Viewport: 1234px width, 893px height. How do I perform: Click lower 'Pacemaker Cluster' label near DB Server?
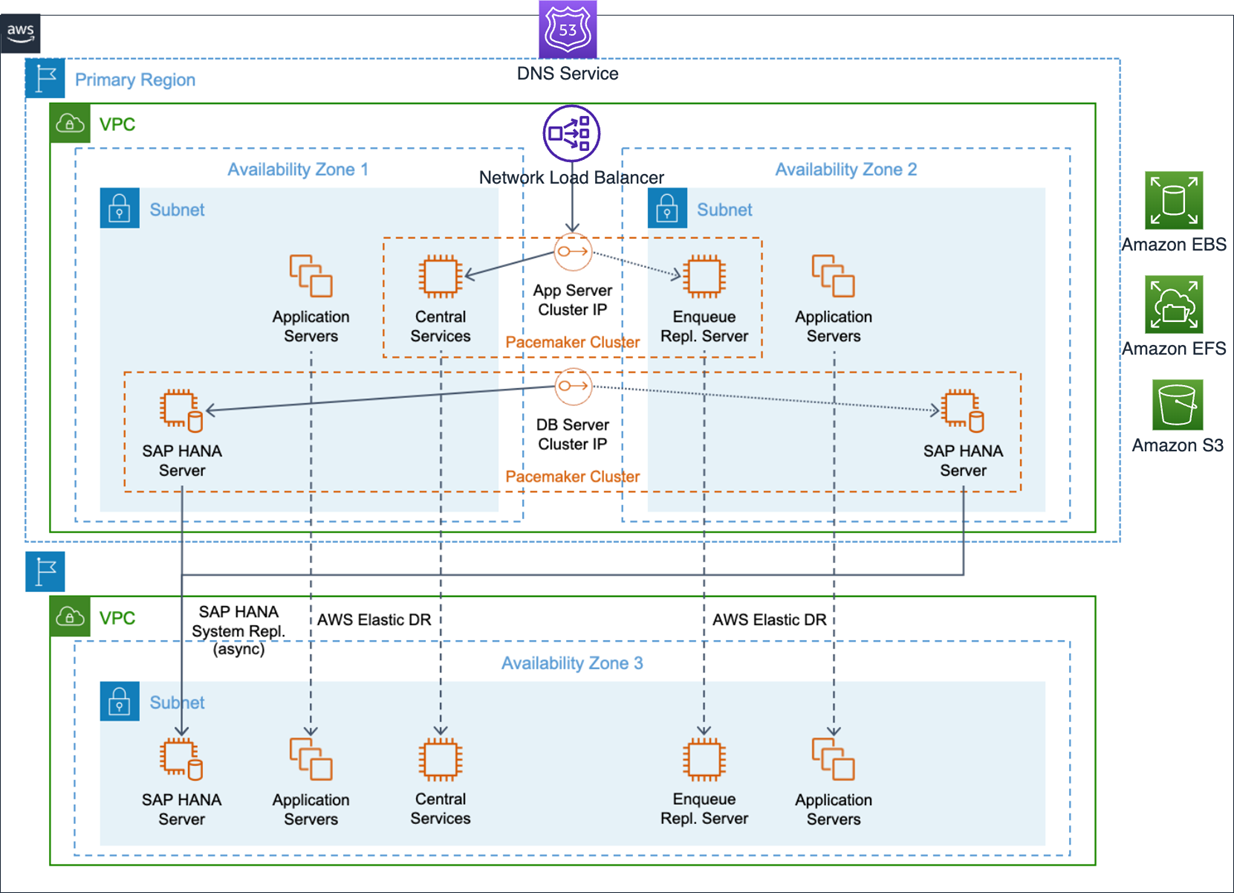pyautogui.click(x=573, y=476)
